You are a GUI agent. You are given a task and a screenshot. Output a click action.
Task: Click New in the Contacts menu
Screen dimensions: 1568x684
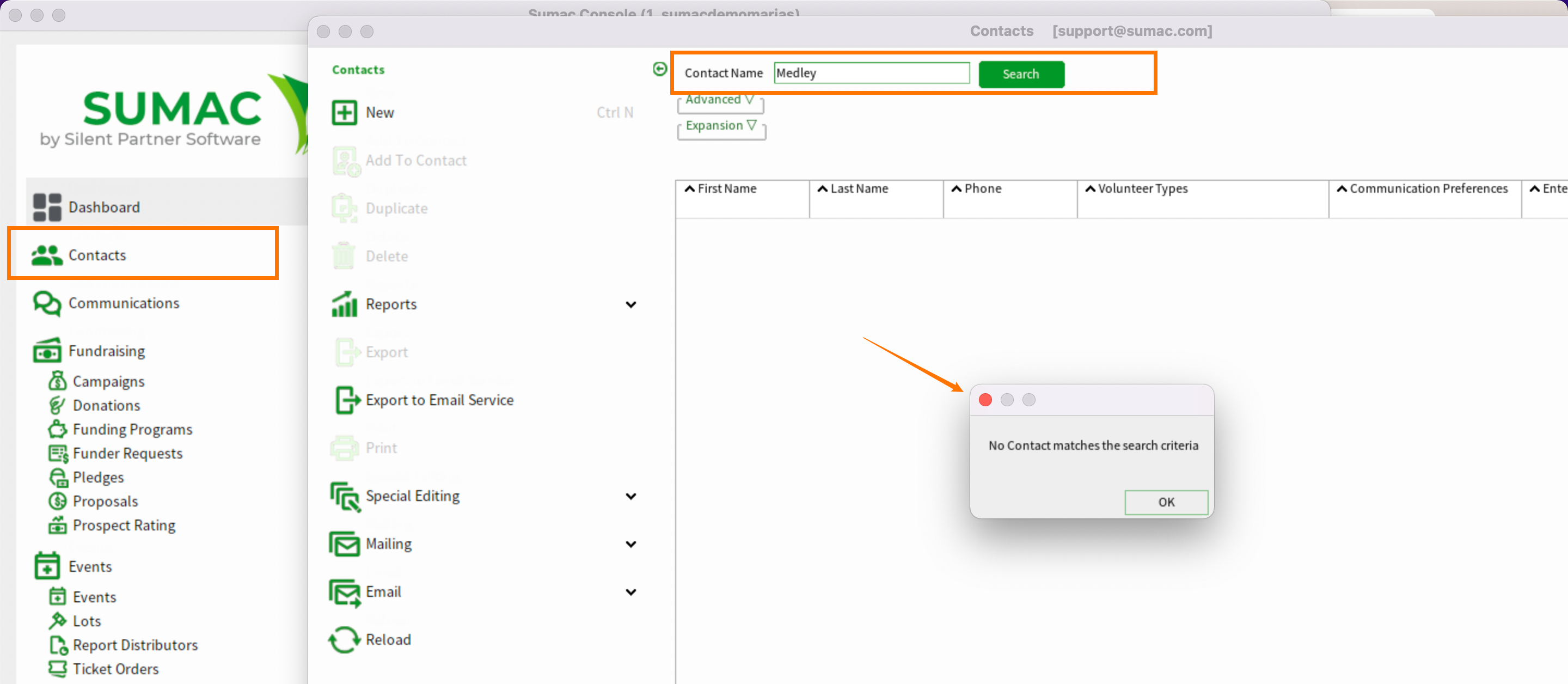pyautogui.click(x=379, y=113)
